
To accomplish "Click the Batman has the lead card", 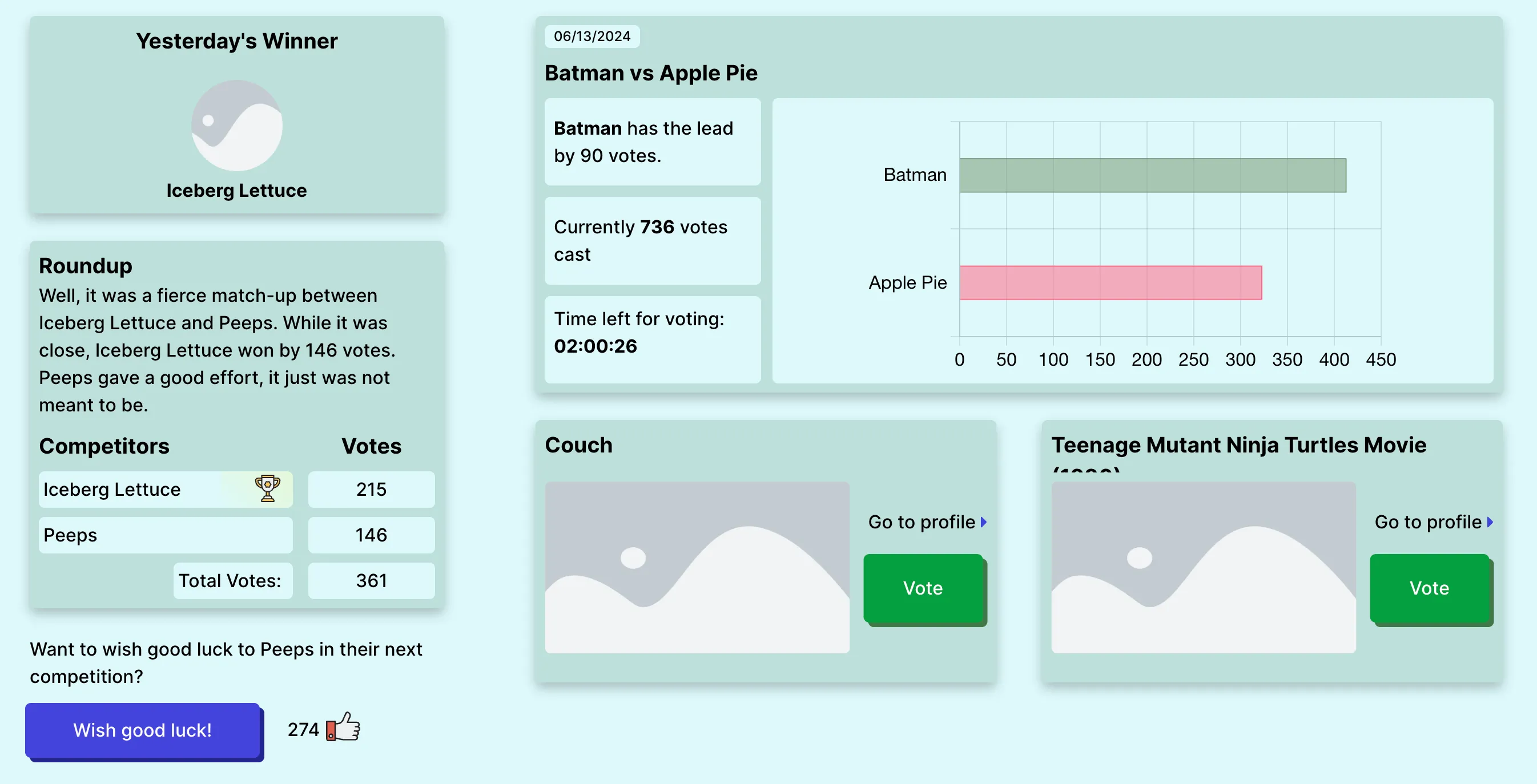I will click(652, 142).
